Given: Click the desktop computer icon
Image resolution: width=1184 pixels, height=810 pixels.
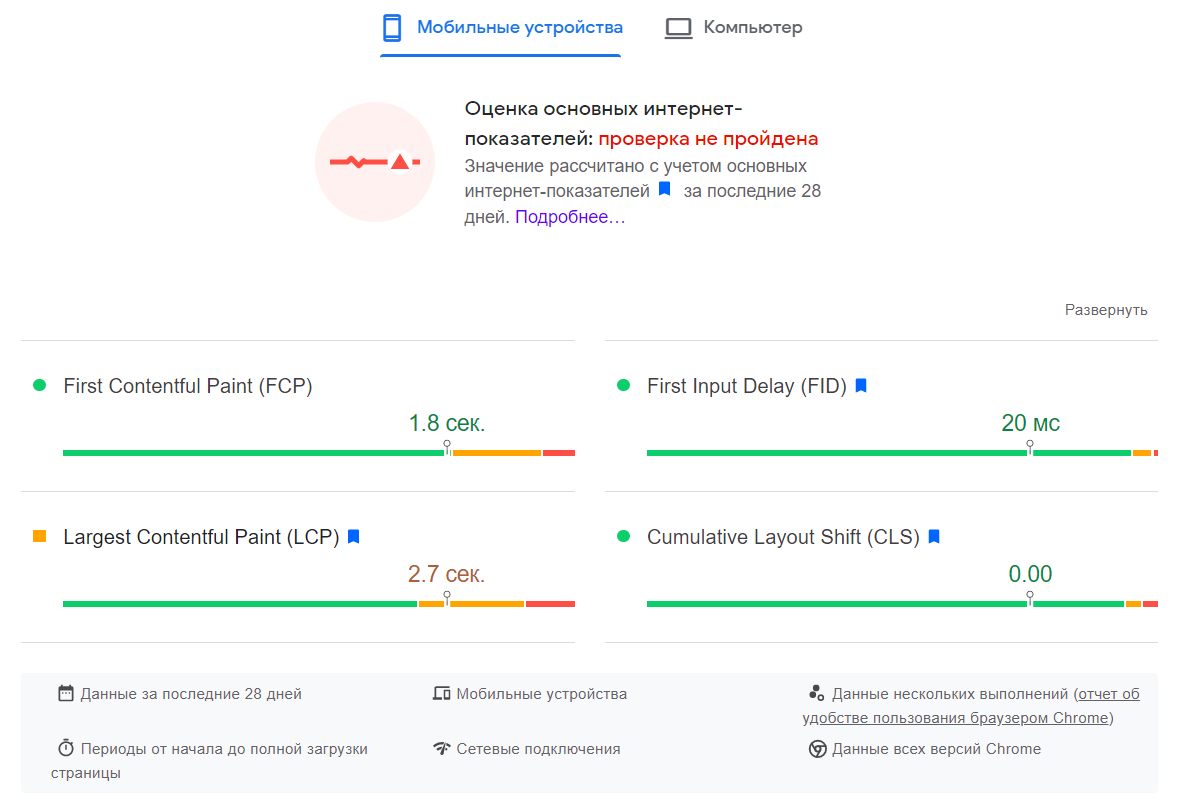Looking at the screenshot, I should (x=679, y=28).
